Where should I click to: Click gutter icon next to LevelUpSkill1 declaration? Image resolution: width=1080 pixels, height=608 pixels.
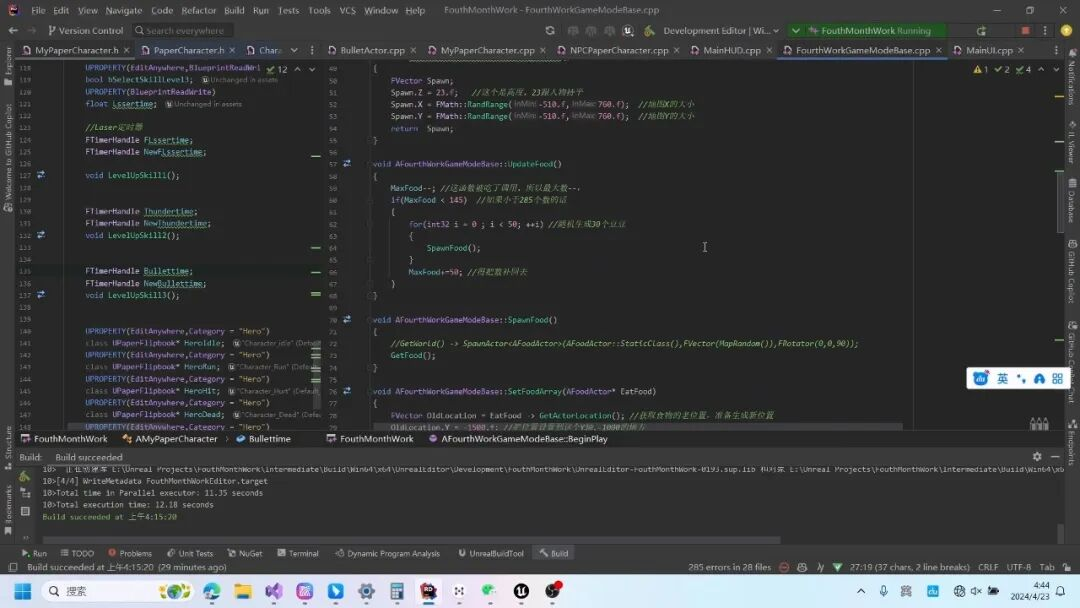(x=41, y=175)
